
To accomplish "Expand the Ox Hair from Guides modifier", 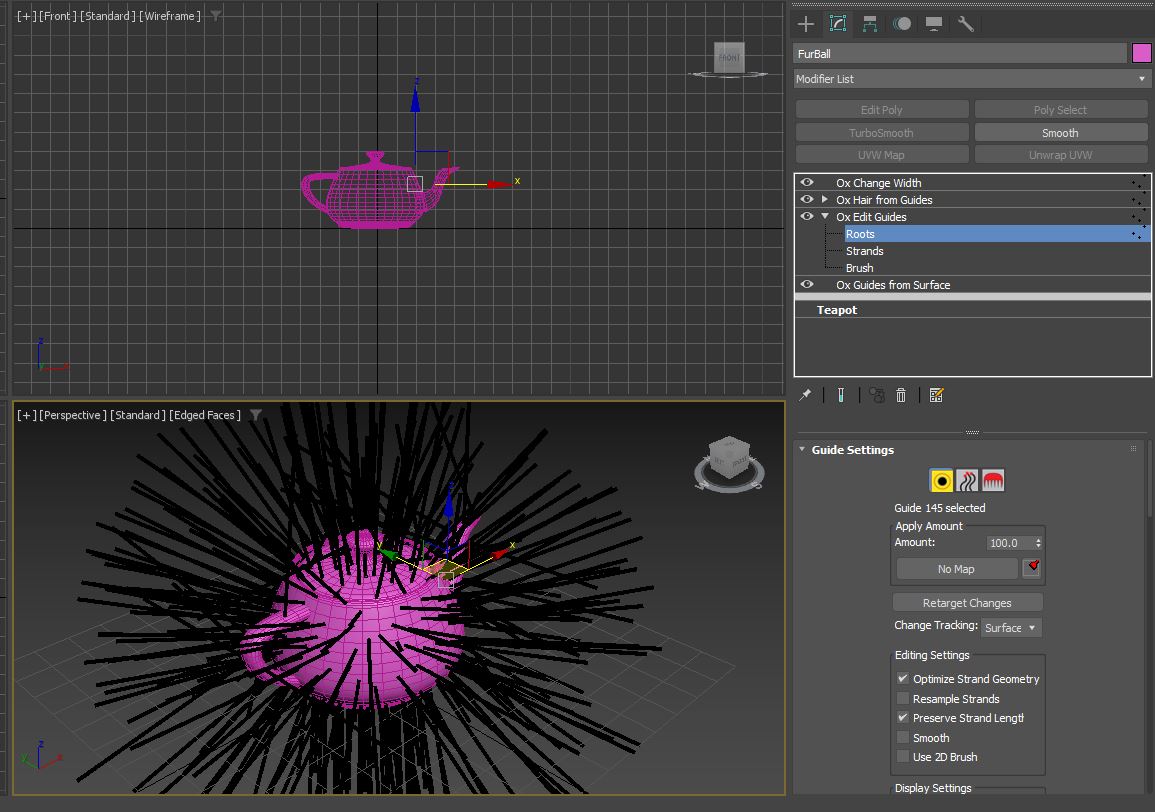I will click(x=825, y=200).
